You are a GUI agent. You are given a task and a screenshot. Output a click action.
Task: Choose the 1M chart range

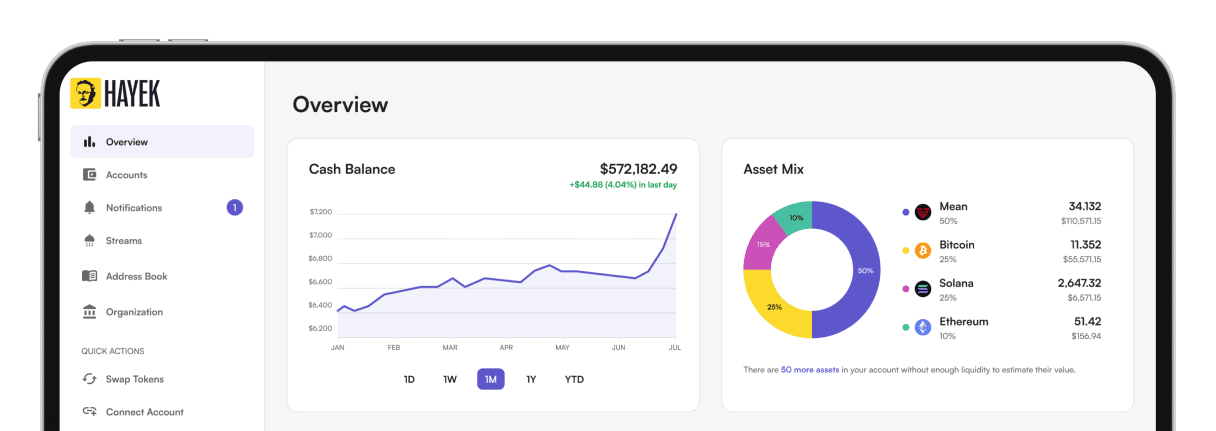coord(491,380)
